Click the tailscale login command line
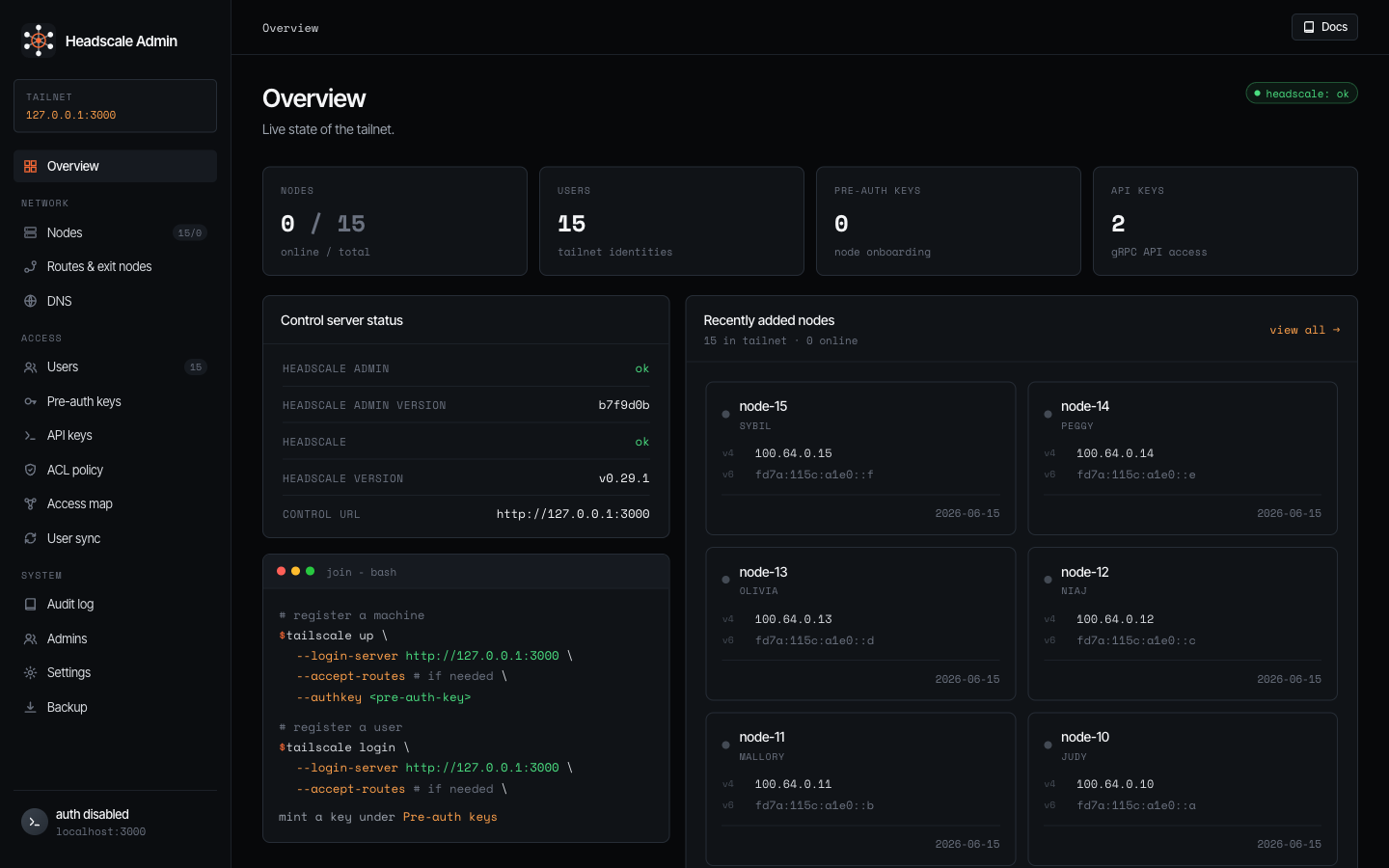The height and width of the screenshot is (868, 1389). click(344, 747)
